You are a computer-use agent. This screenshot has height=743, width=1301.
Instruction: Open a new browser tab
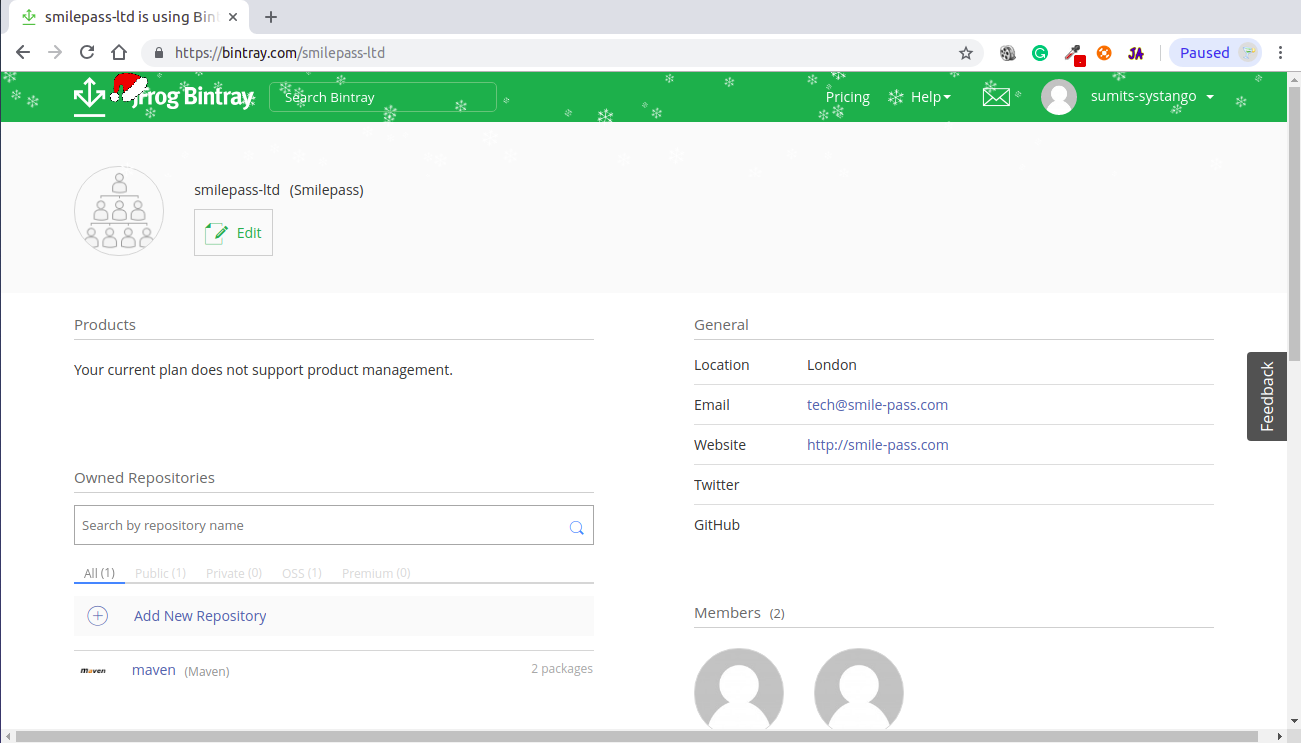point(271,17)
